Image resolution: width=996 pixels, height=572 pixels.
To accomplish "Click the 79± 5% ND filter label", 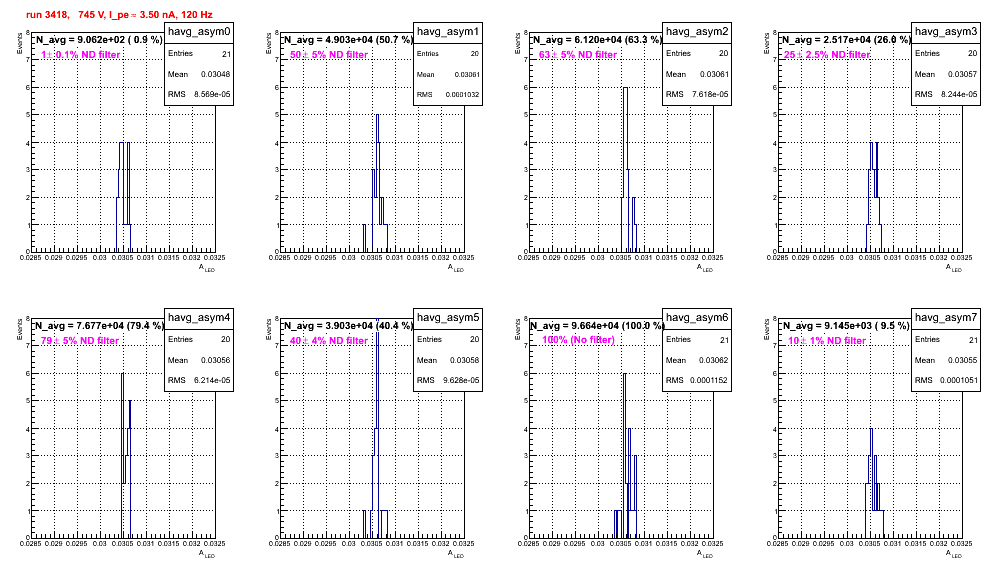I will pos(80,341).
